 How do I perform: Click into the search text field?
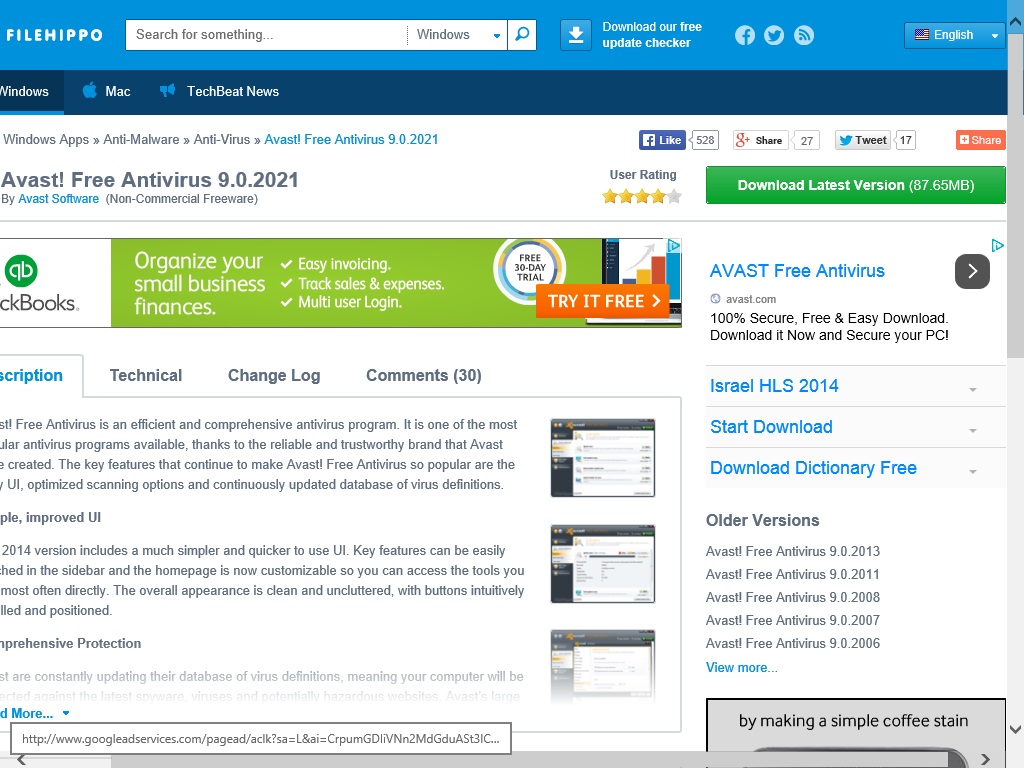tap(266, 35)
